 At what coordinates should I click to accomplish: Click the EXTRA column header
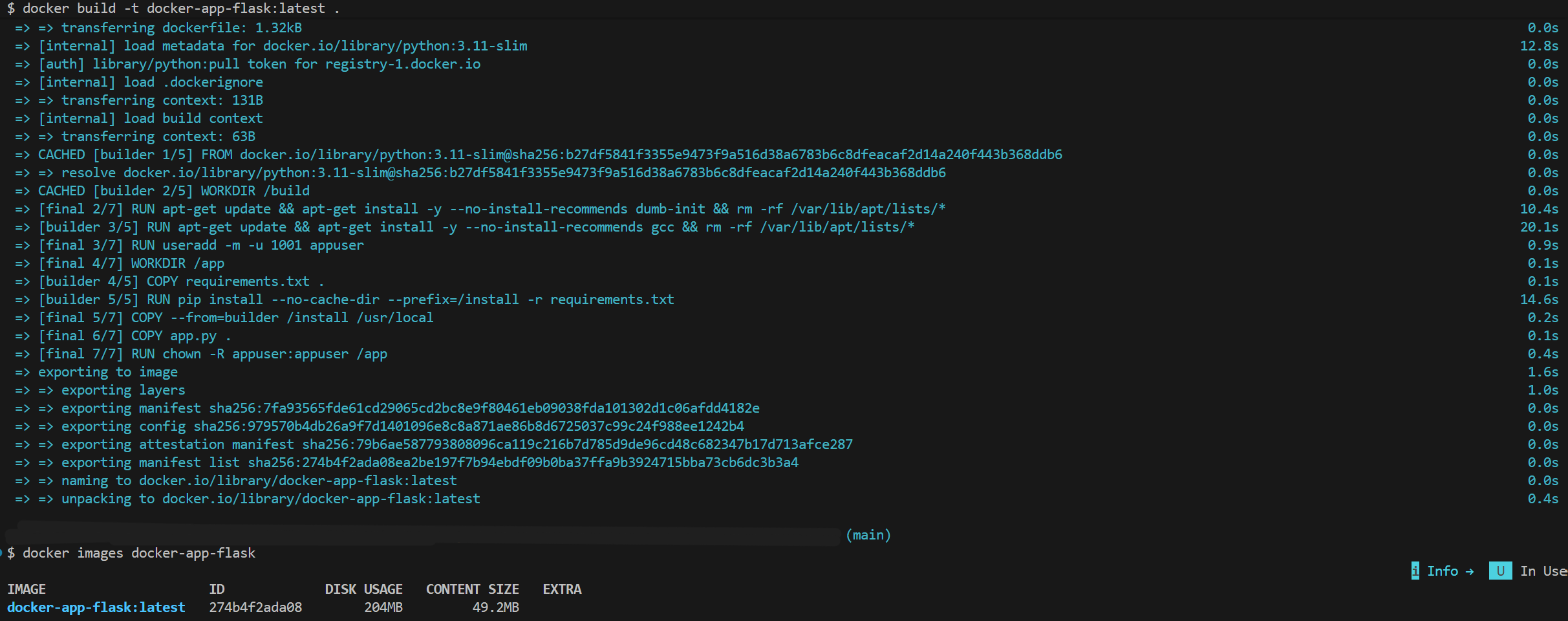click(x=562, y=589)
